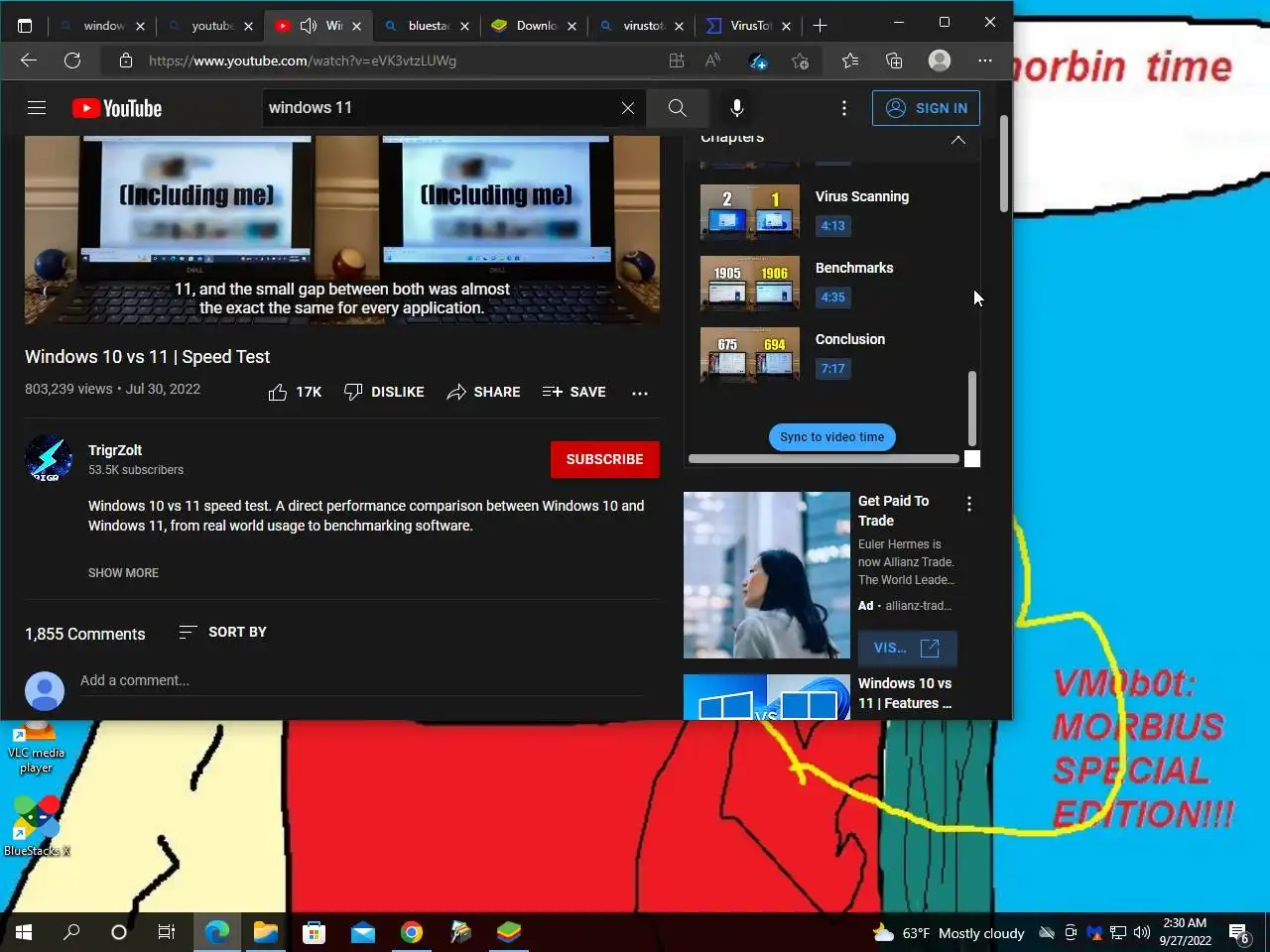This screenshot has width=1270, height=952.
Task: Open the Edge Favorites list
Action: pyautogui.click(x=850, y=60)
